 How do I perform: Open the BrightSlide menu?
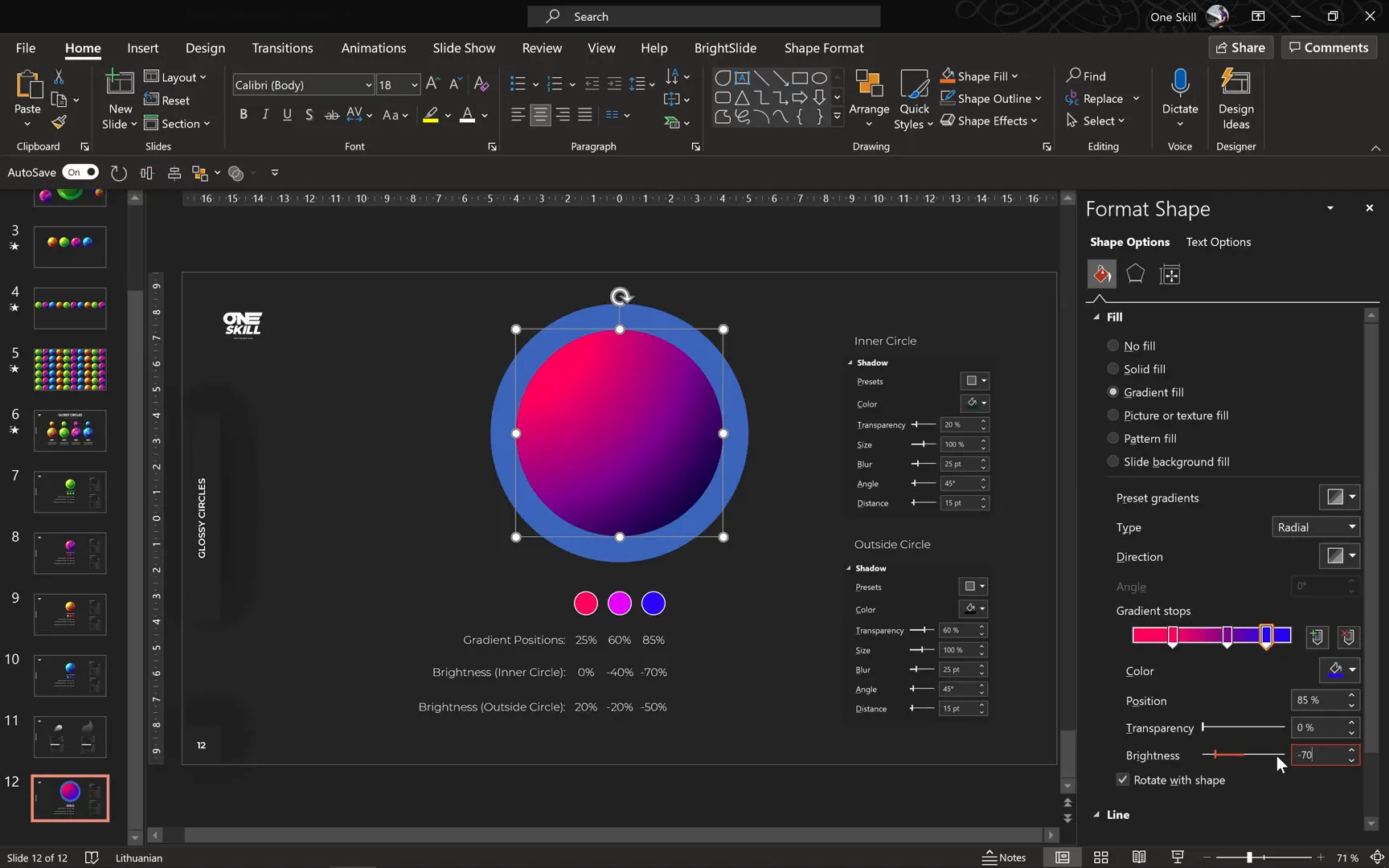(724, 48)
